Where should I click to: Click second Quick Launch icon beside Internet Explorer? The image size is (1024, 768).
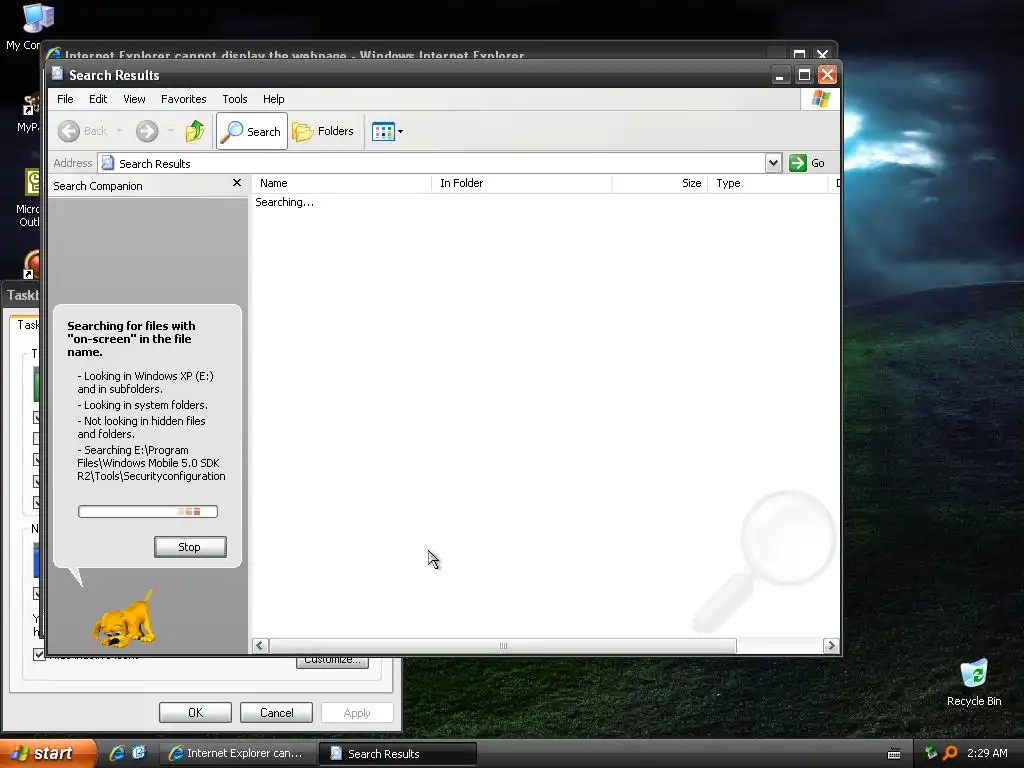pos(139,753)
